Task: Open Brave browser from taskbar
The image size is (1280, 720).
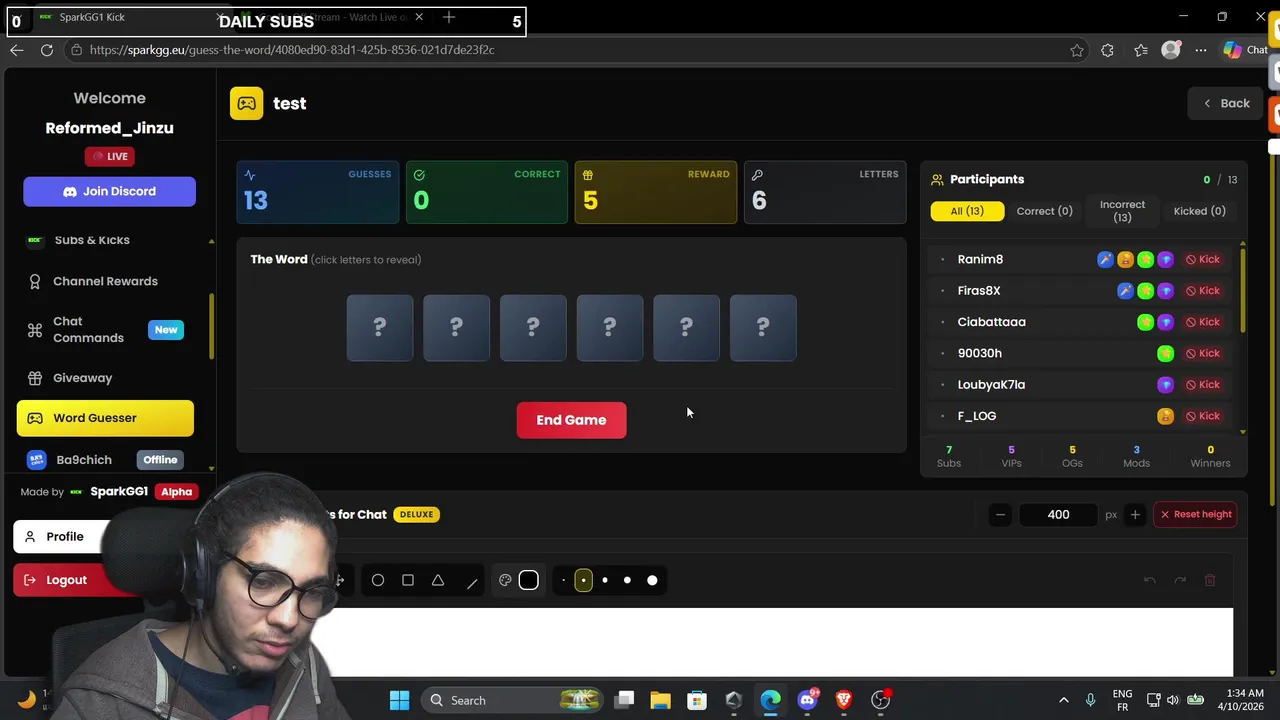Action: (844, 700)
